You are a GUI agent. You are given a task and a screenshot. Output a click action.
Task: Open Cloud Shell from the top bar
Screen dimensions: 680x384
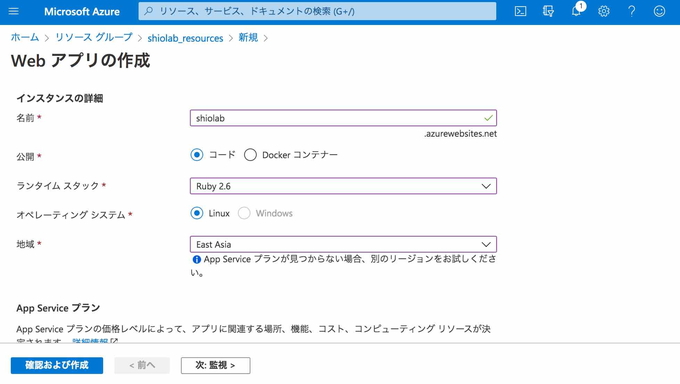click(x=520, y=11)
